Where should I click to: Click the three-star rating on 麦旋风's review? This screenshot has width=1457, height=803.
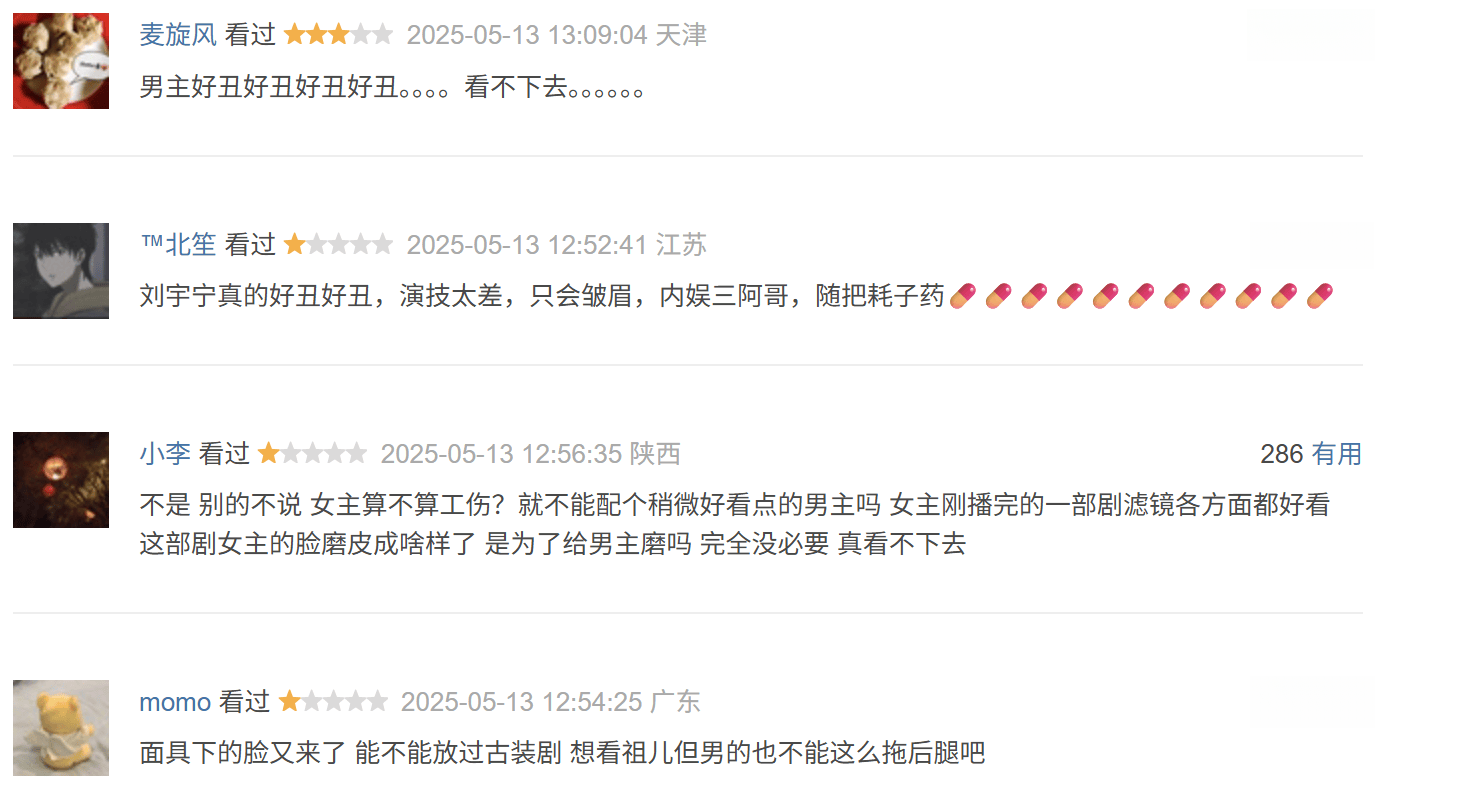coord(338,35)
